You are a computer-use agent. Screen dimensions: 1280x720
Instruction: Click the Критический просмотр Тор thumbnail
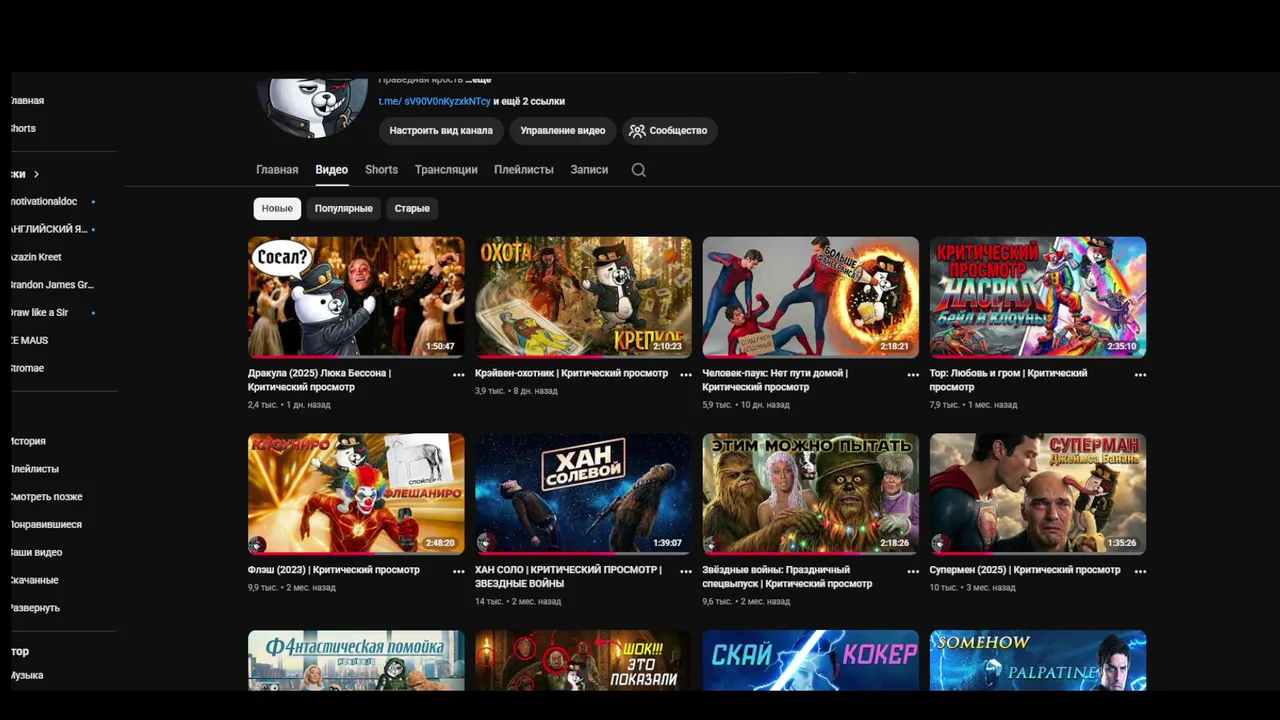tap(1037, 297)
